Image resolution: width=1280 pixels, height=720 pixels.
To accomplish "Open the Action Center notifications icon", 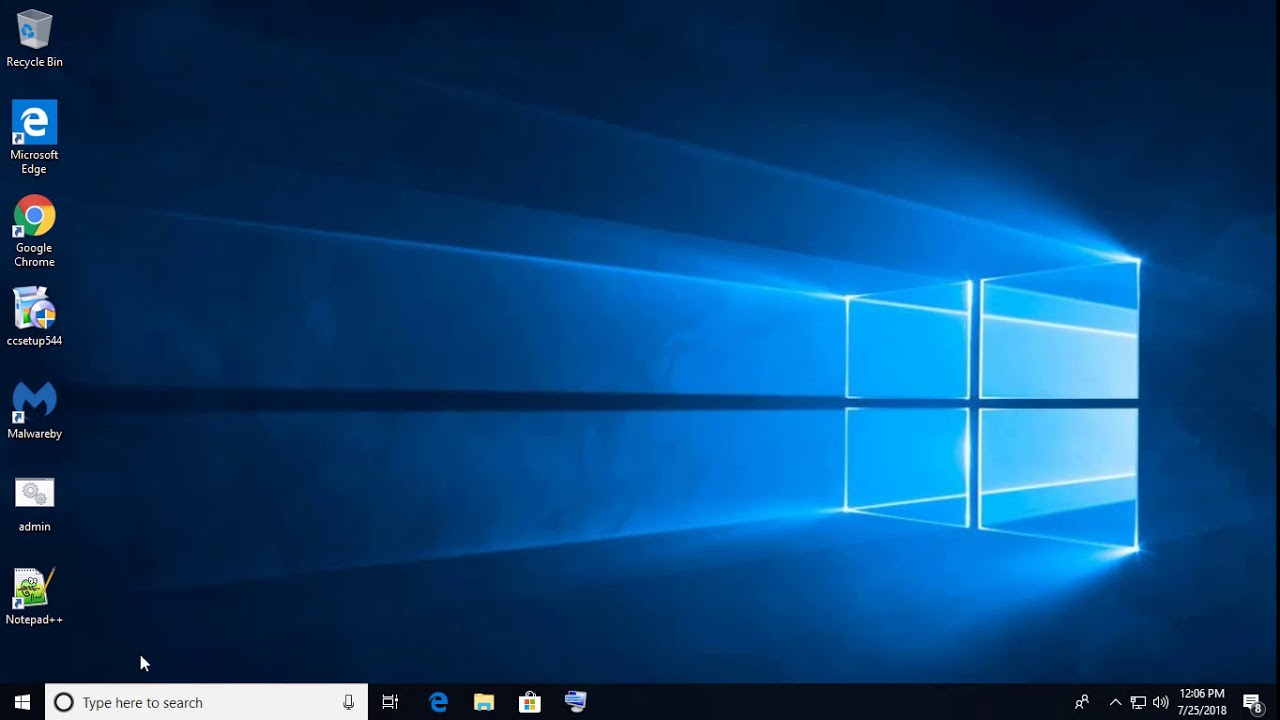I will click(x=1252, y=702).
